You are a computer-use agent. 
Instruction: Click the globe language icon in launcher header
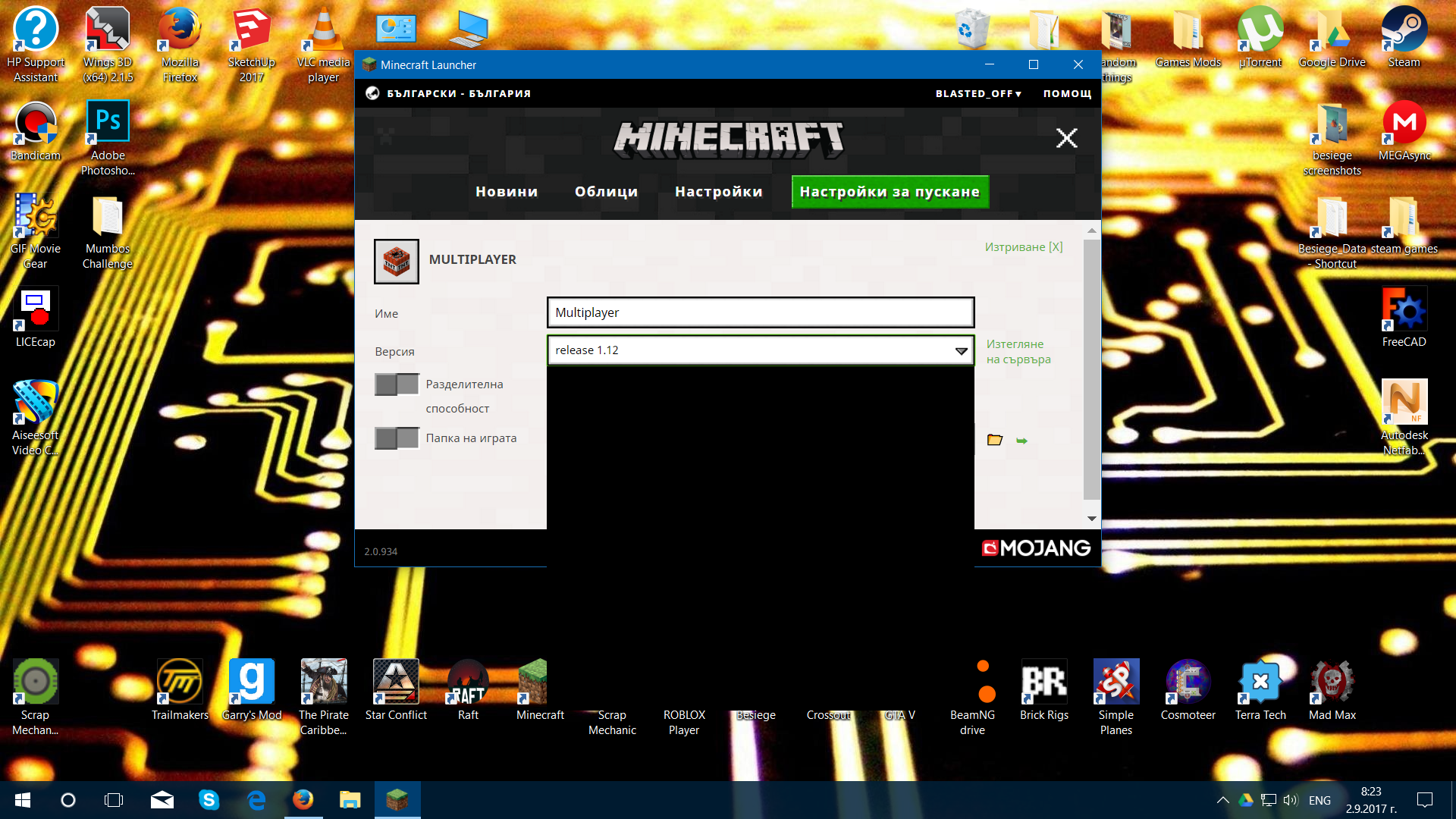pos(372,93)
